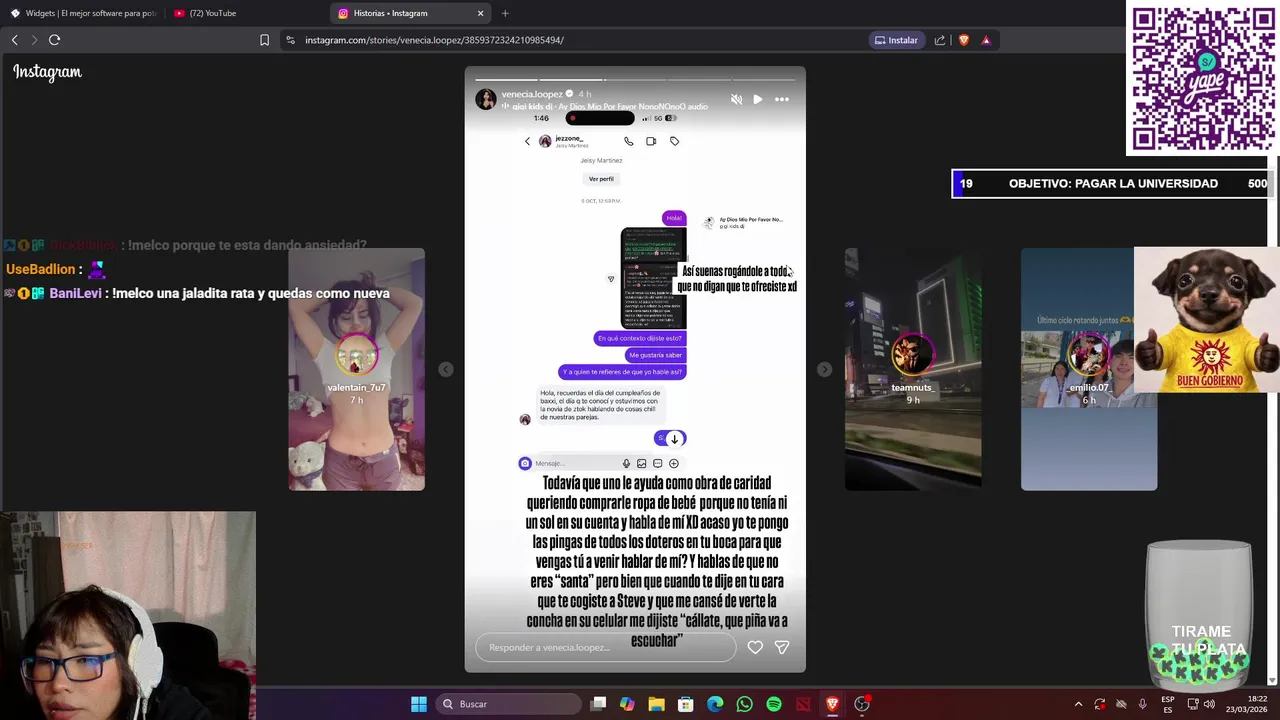Switch the ESP ES input language
The image size is (1280, 720).
(x=1168, y=704)
